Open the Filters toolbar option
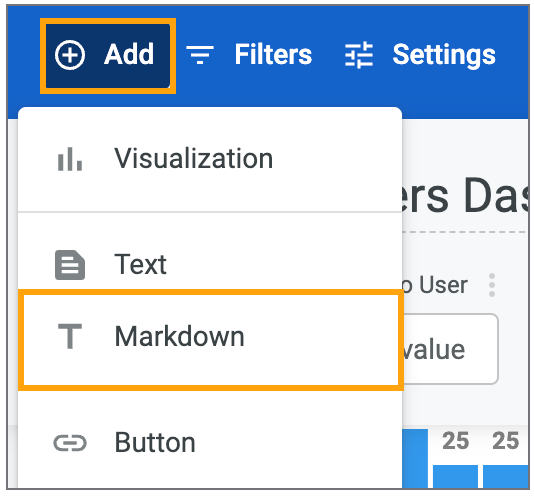 [x=249, y=55]
